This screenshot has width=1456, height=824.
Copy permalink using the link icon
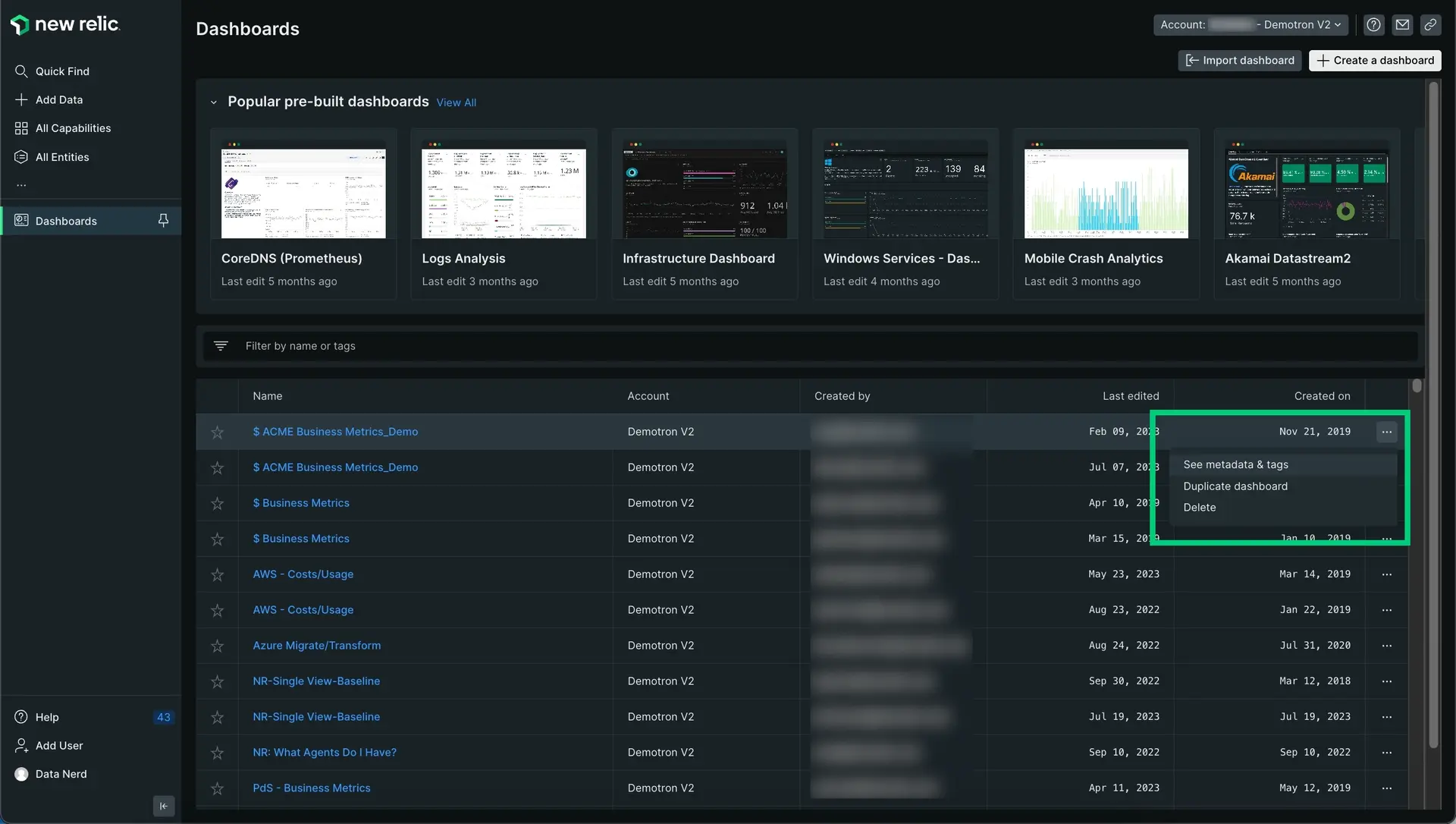point(1430,25)
